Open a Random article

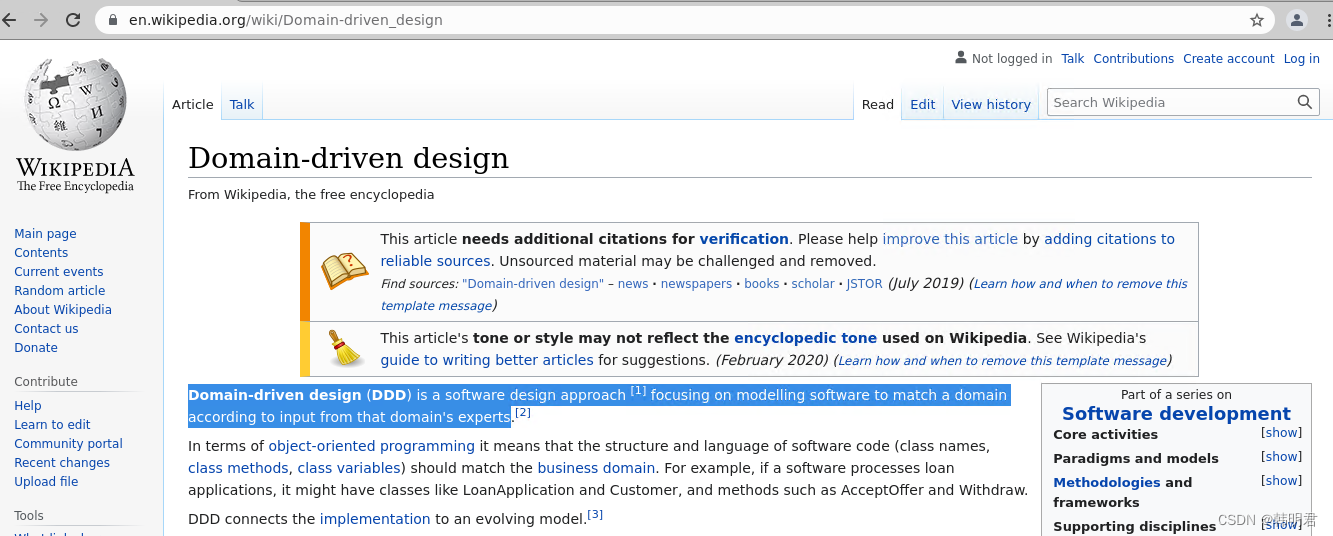60,291
